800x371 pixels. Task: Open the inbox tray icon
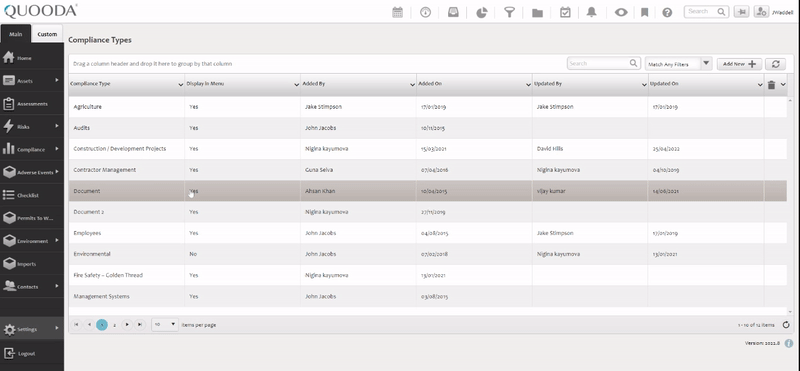[453, 12]
